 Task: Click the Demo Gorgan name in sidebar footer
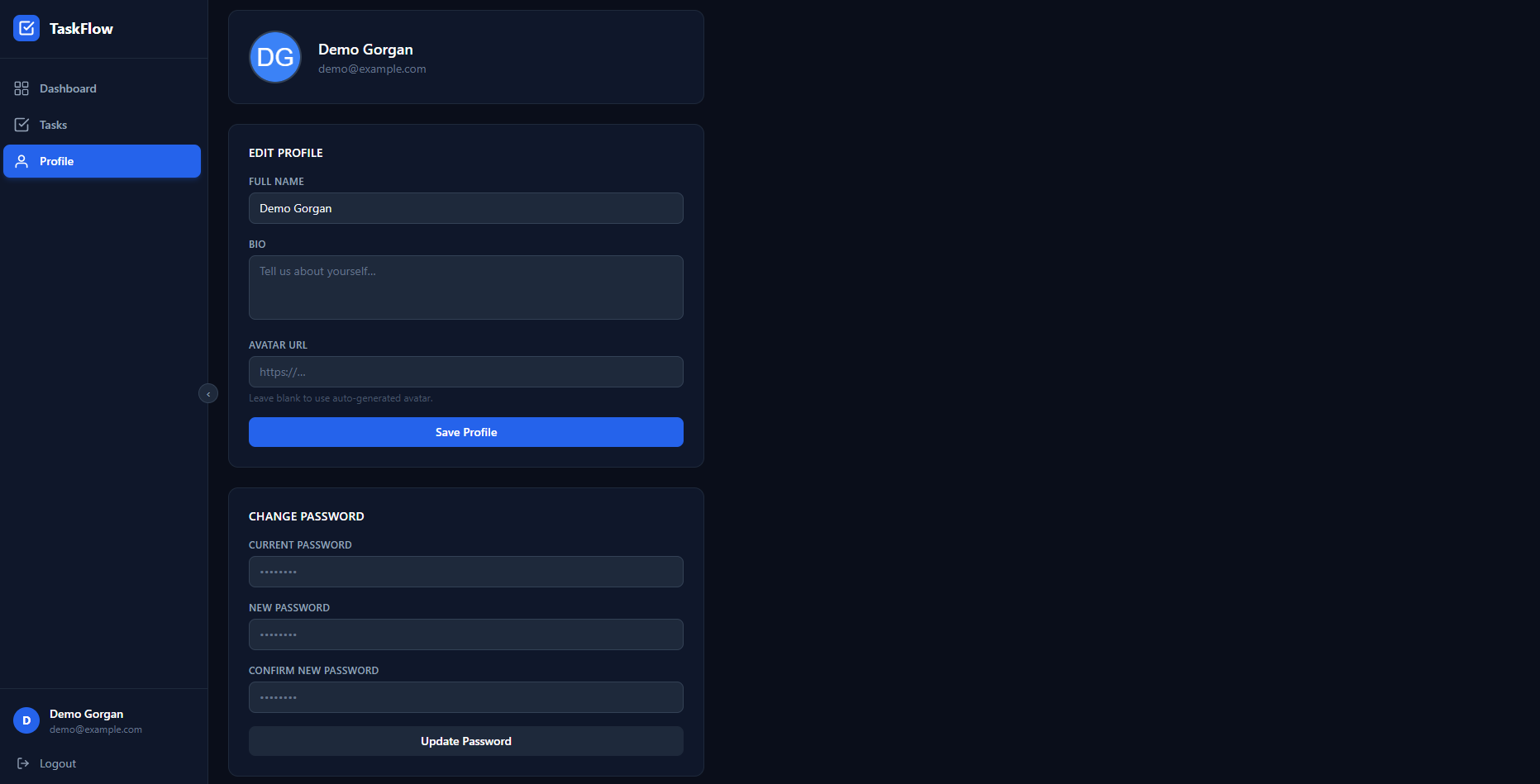click(86, 714)
